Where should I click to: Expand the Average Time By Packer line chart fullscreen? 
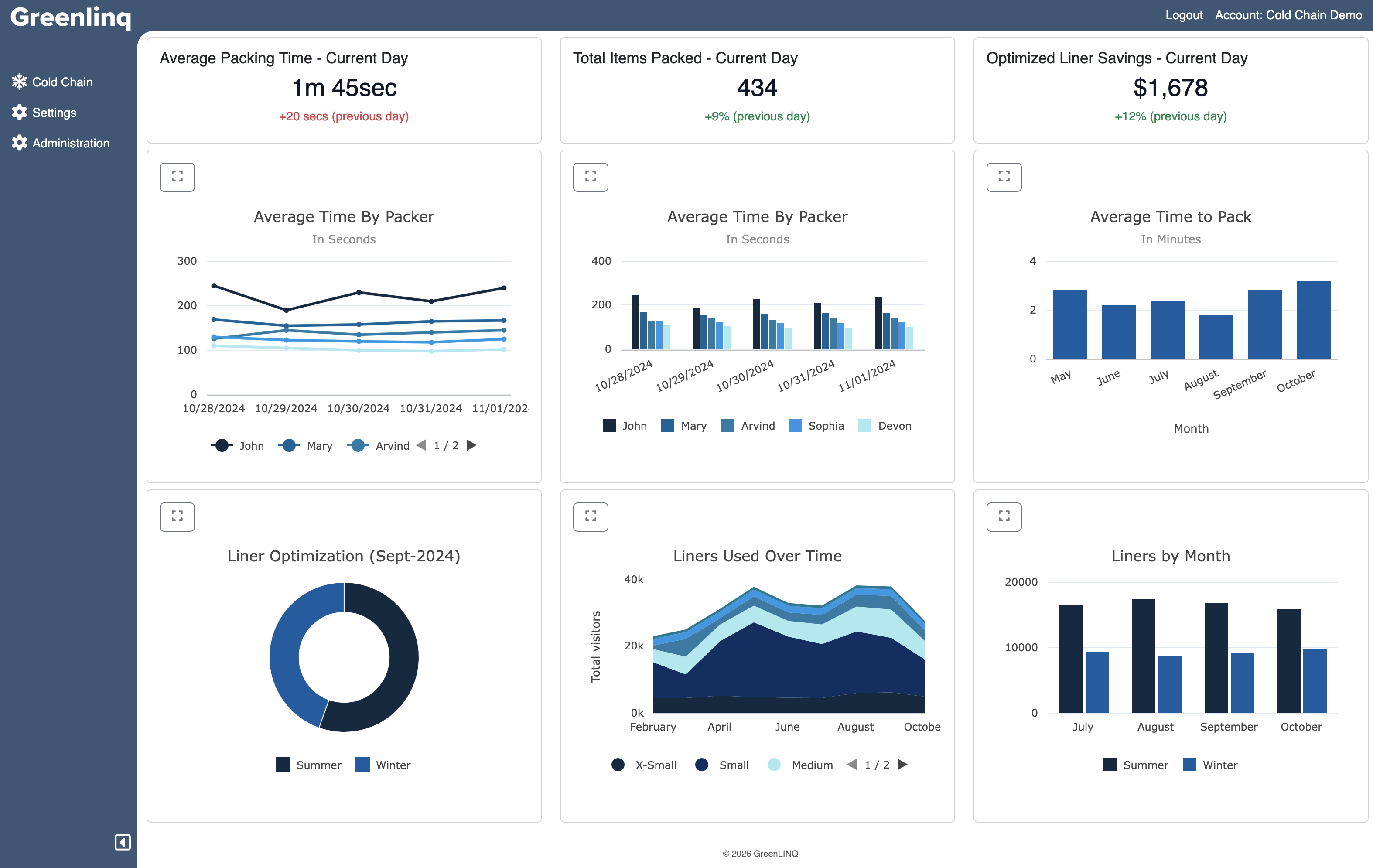pyautogui.click(x=177, y=177)
